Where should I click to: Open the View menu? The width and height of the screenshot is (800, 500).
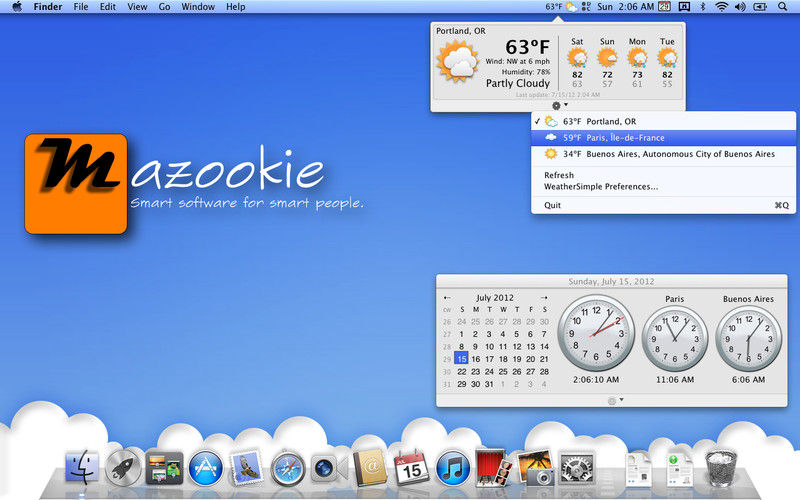[x=137, y=7]
